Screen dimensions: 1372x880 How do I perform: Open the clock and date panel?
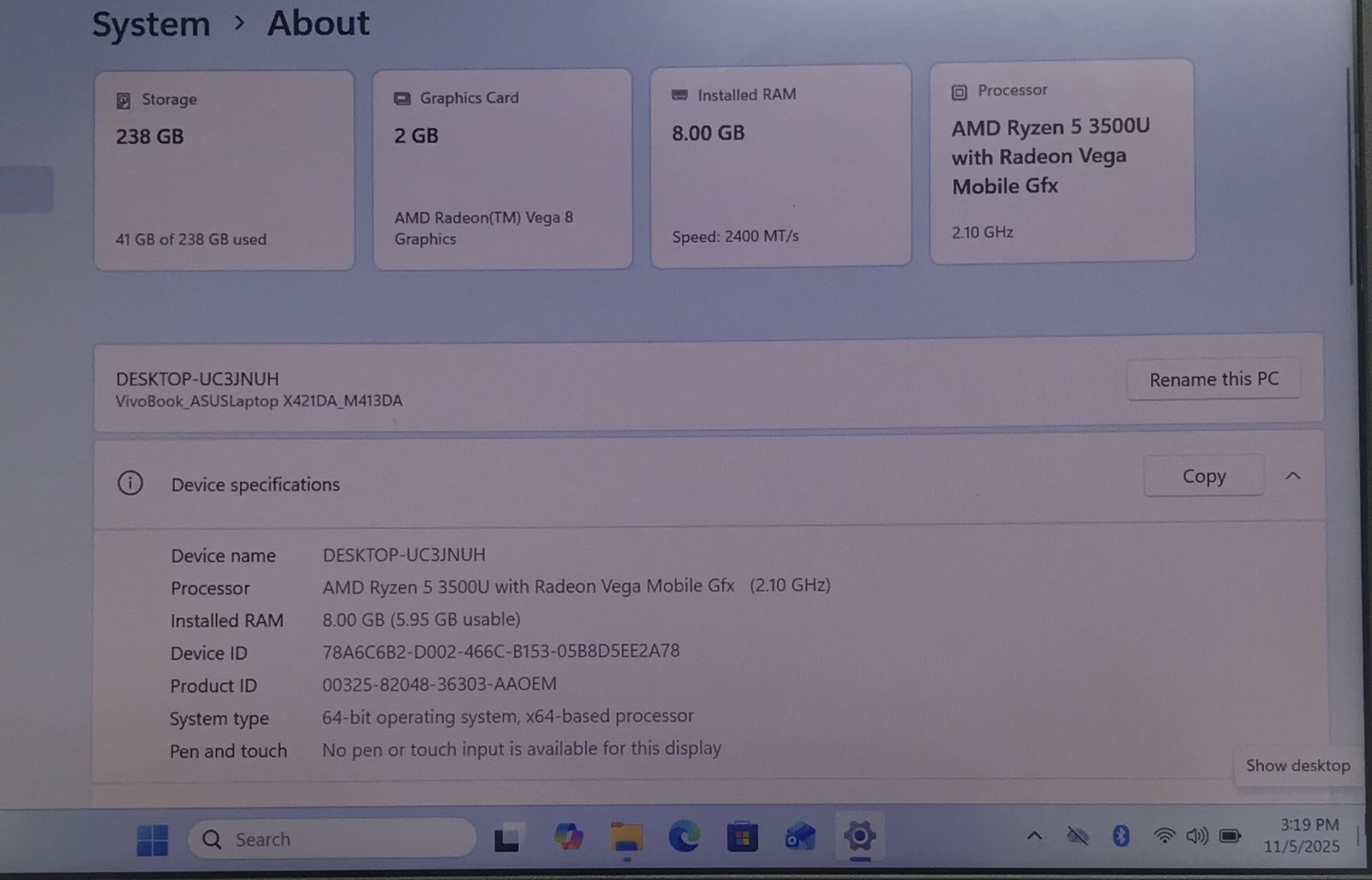tap(1303, 835)
